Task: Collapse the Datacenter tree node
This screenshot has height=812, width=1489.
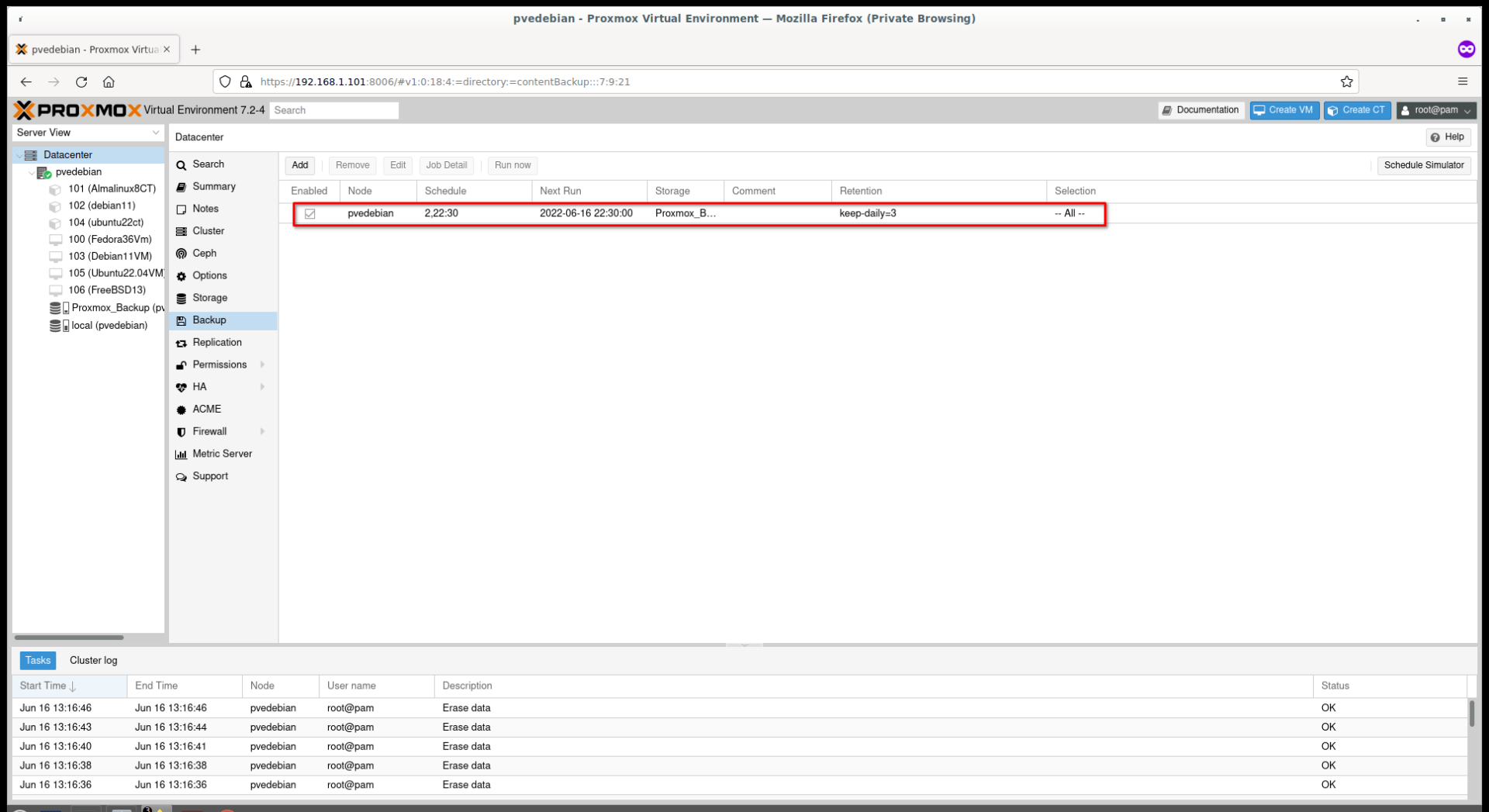Action: coord(19,154)
